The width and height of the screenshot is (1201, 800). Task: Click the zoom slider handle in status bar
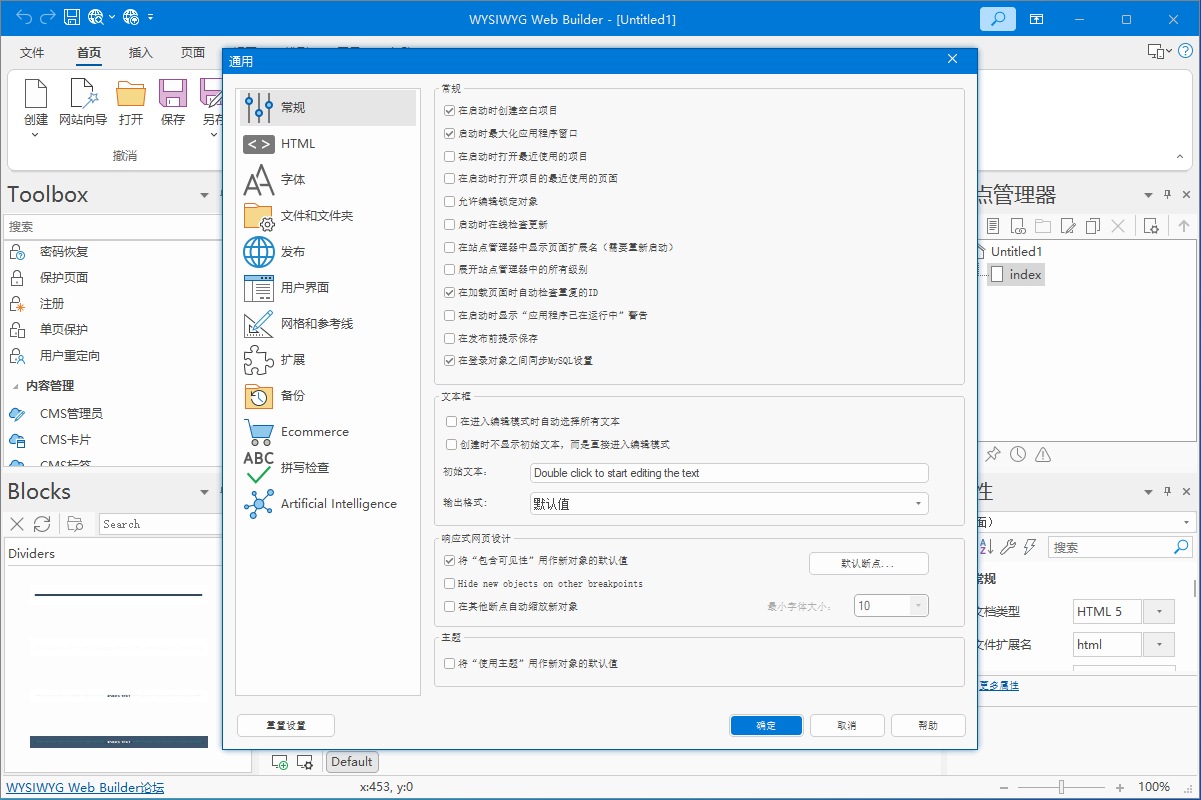click(x=1062, y=787)
